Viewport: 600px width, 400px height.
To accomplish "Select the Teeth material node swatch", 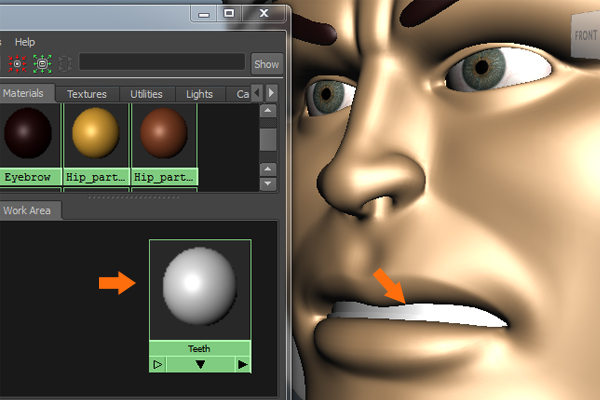I will click(x=200, y=289).
